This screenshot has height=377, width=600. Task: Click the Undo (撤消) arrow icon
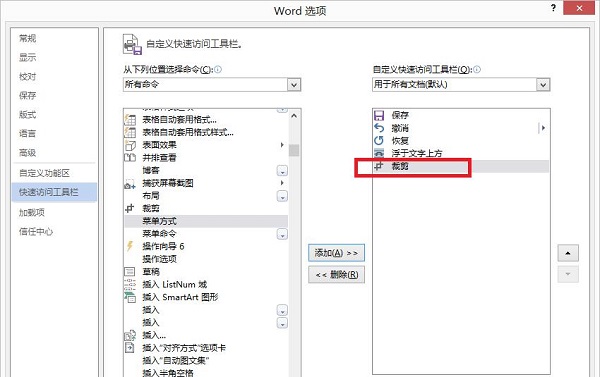379,128
